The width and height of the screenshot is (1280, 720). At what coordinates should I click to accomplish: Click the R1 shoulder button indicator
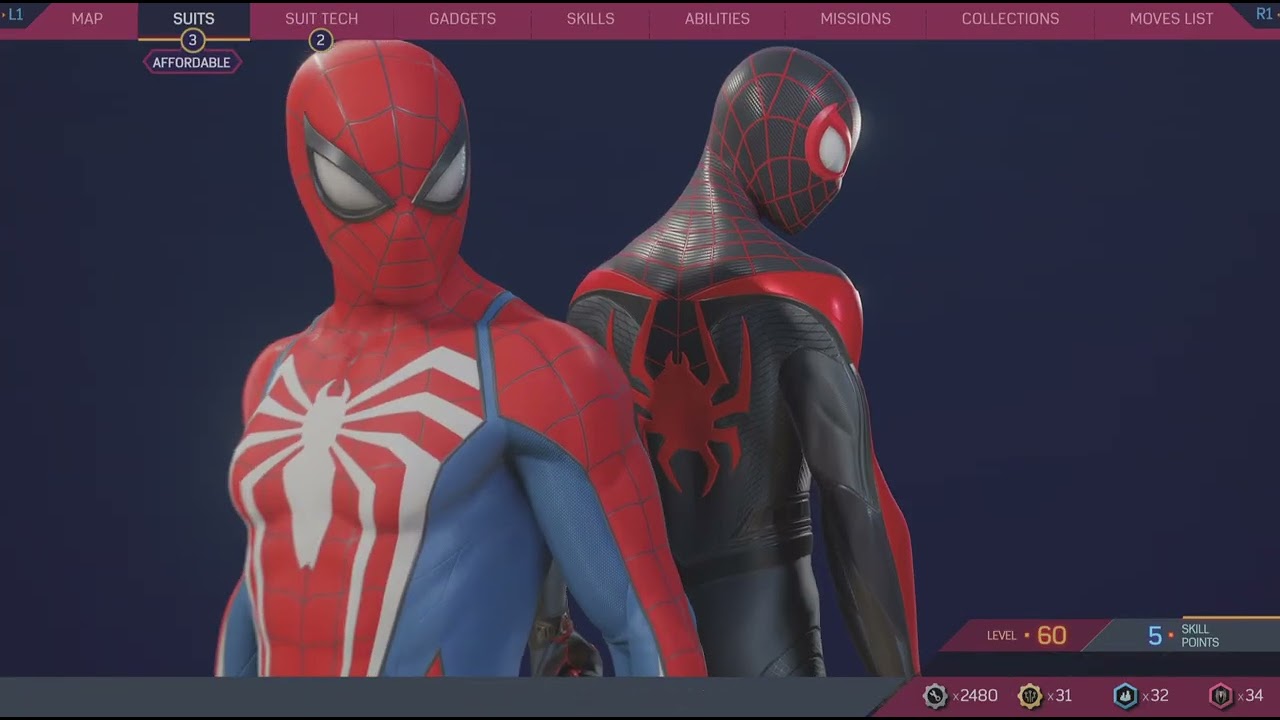[x=1265, y=14]
